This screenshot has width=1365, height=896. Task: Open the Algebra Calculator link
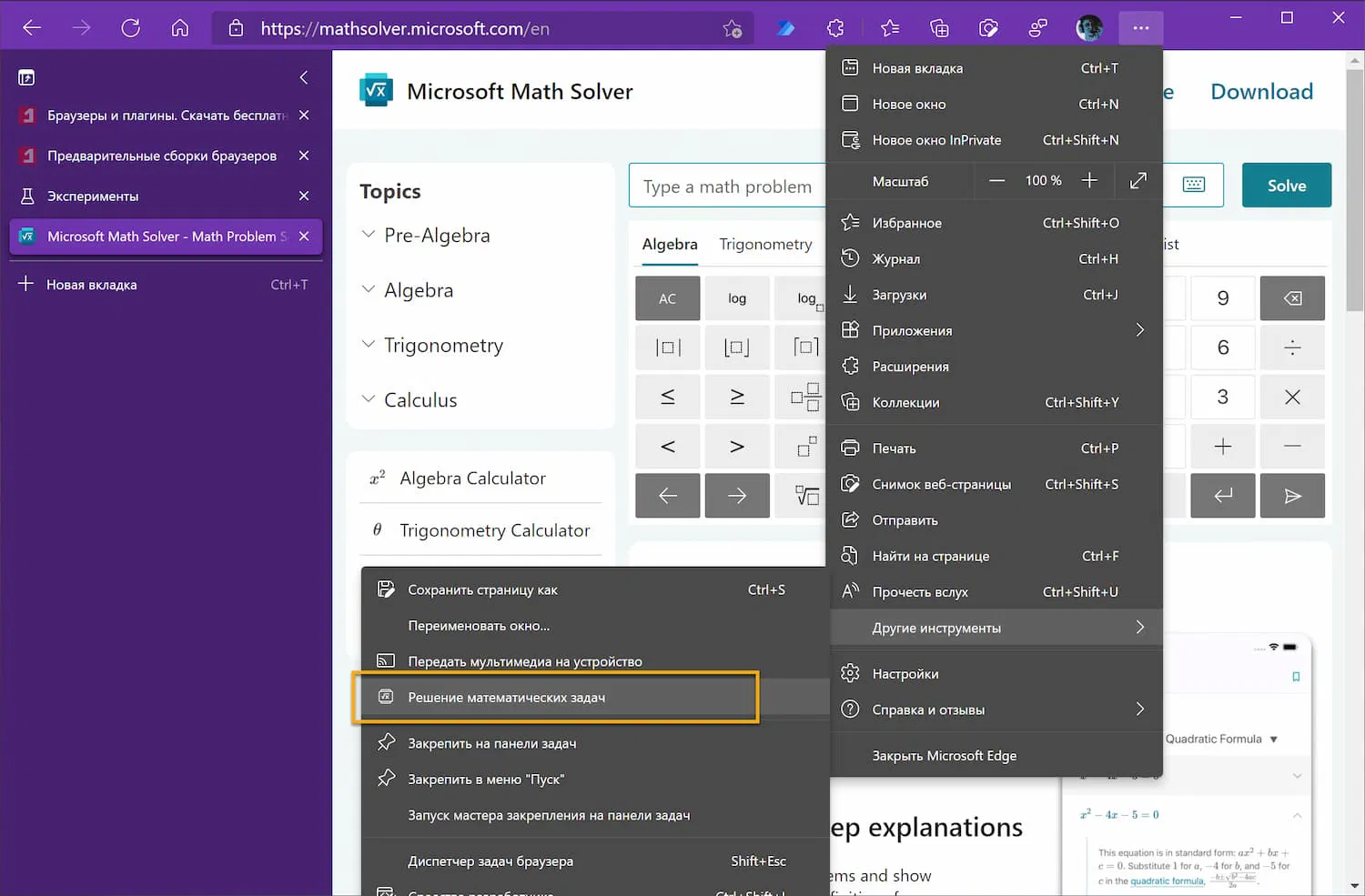(472, 478)
